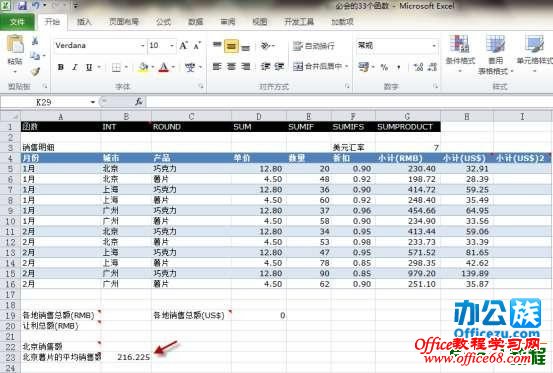Viewport: 553px width, 373px height.
Task: Open the Verdana font name dropdown
Action: pos(142,45)
